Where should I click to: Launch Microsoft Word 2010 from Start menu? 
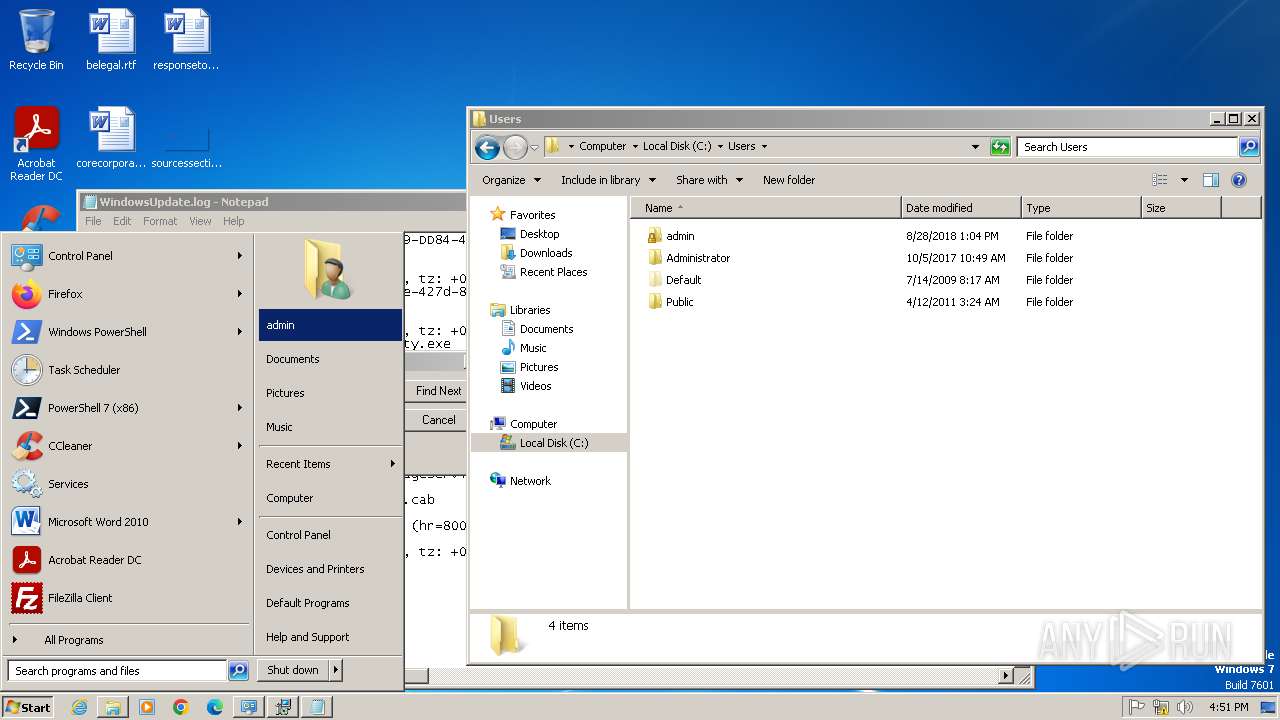pos(126,522)
